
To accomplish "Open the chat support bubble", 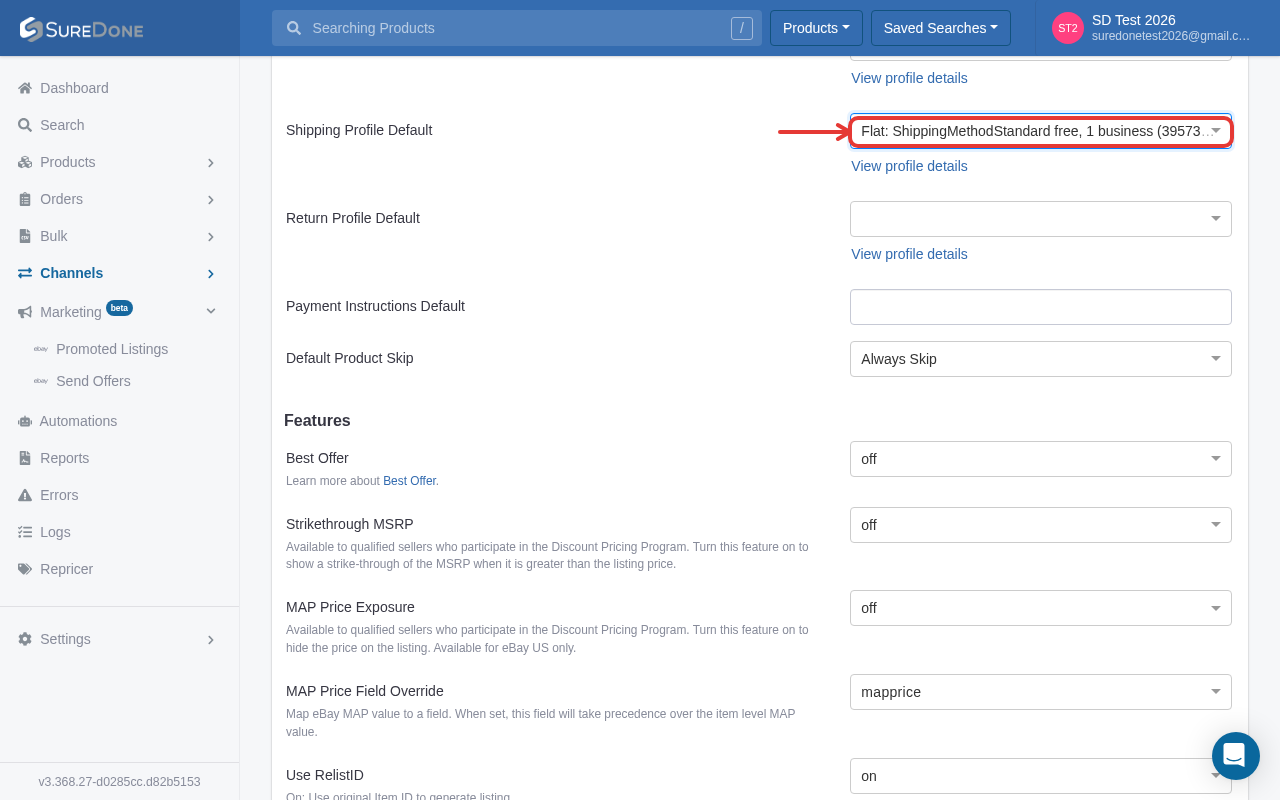I will click(x=1236, y=756).
